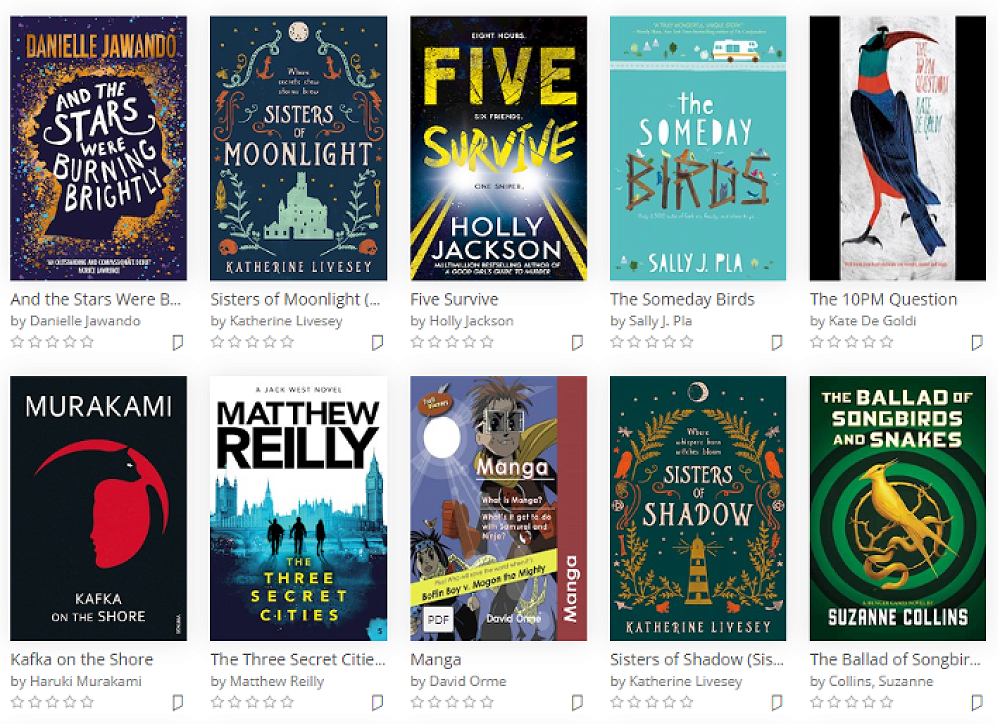The height and width of the screenshot is (724, 1000).
Task: Bookmark The Three Secret Cities
Action: (378, 702)
